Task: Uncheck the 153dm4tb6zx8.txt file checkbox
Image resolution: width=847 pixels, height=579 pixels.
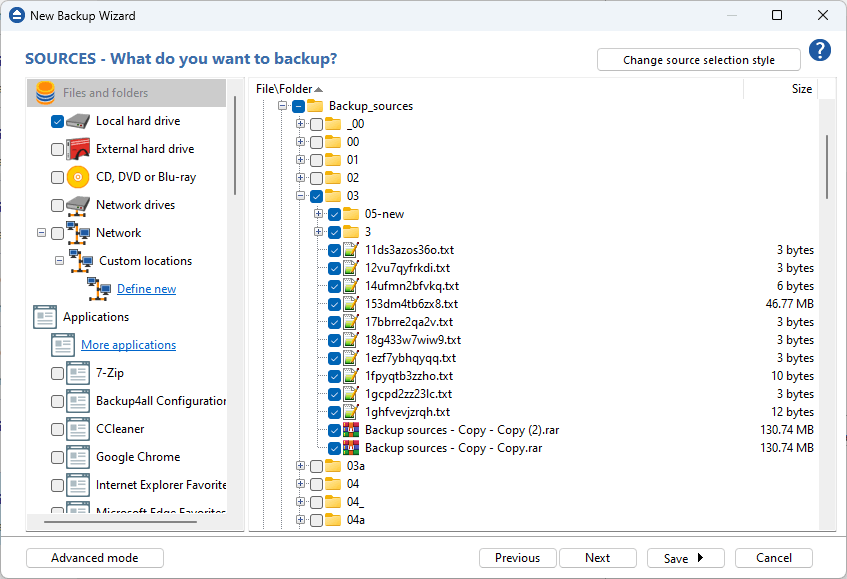Action: coord(334,304)
